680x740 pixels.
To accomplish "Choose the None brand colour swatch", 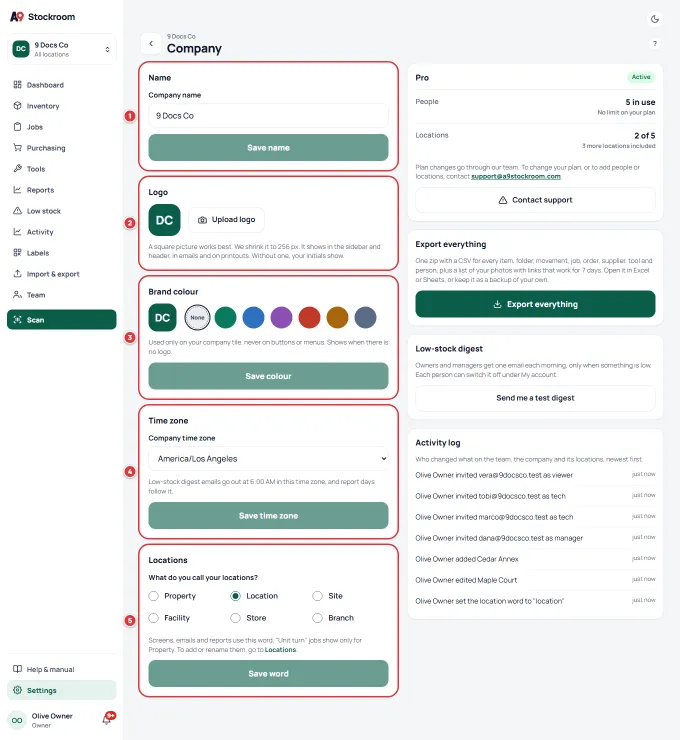I will click(x=197, y=318).
